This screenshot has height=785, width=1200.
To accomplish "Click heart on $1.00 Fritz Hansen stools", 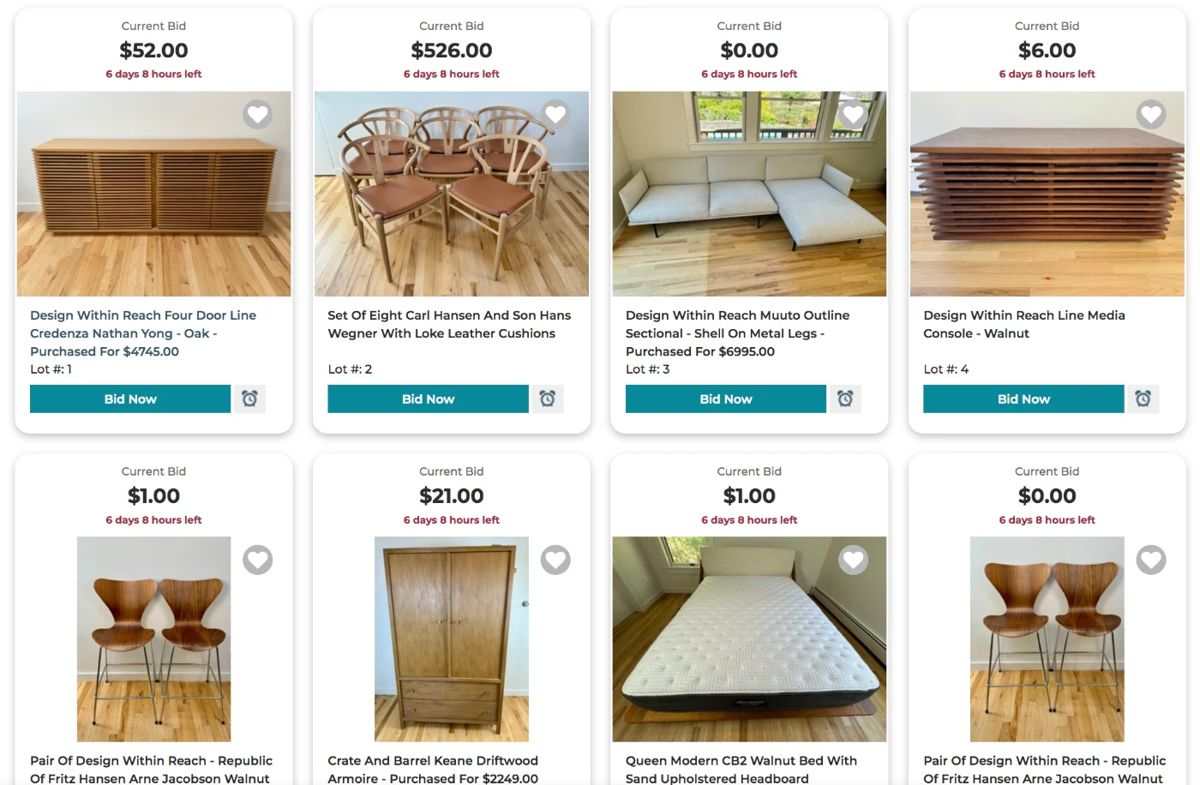I will [258, 560].
